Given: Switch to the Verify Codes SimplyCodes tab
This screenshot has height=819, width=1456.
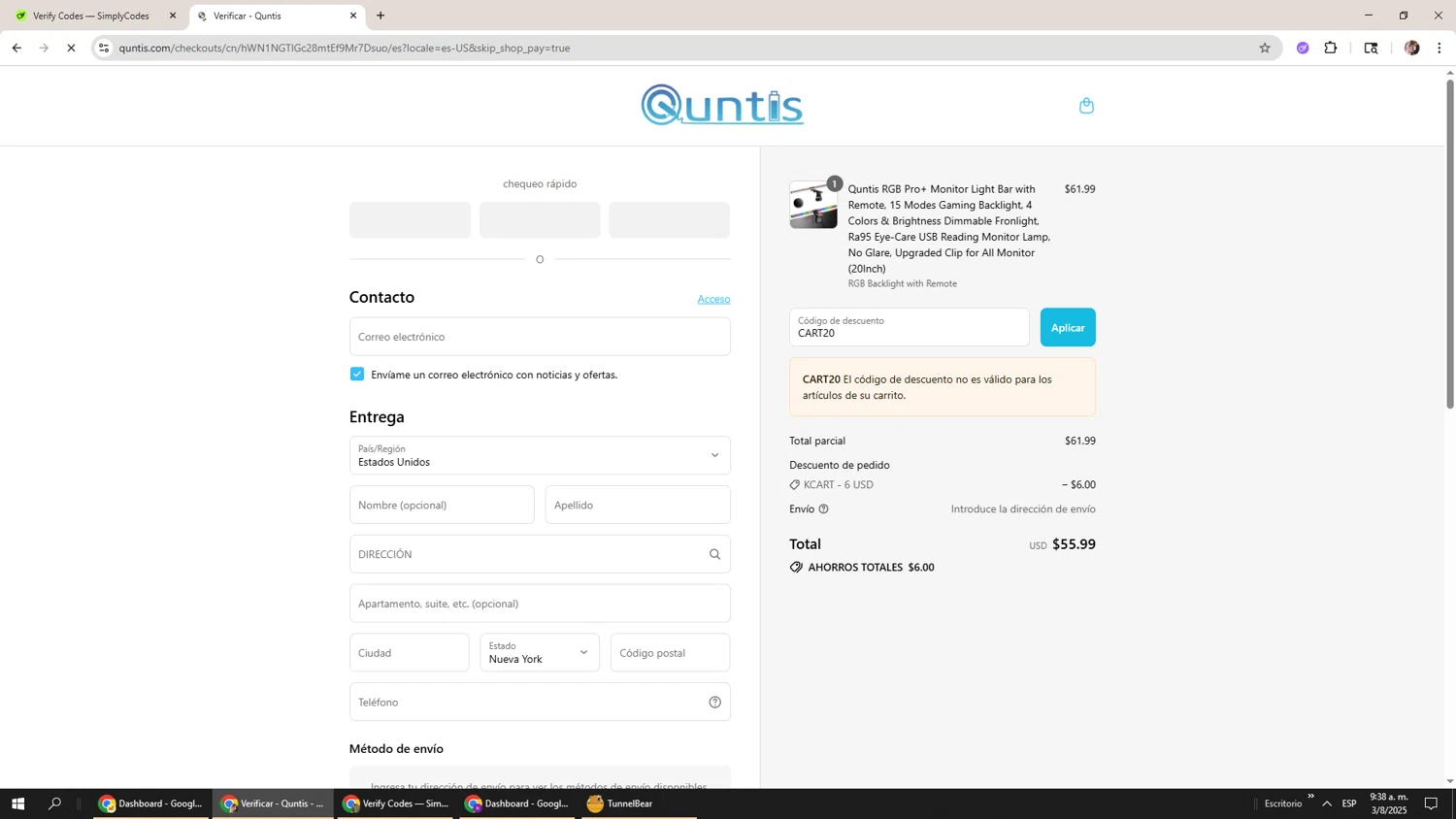Looking at the screenshot, I should [x=93, y=16].
